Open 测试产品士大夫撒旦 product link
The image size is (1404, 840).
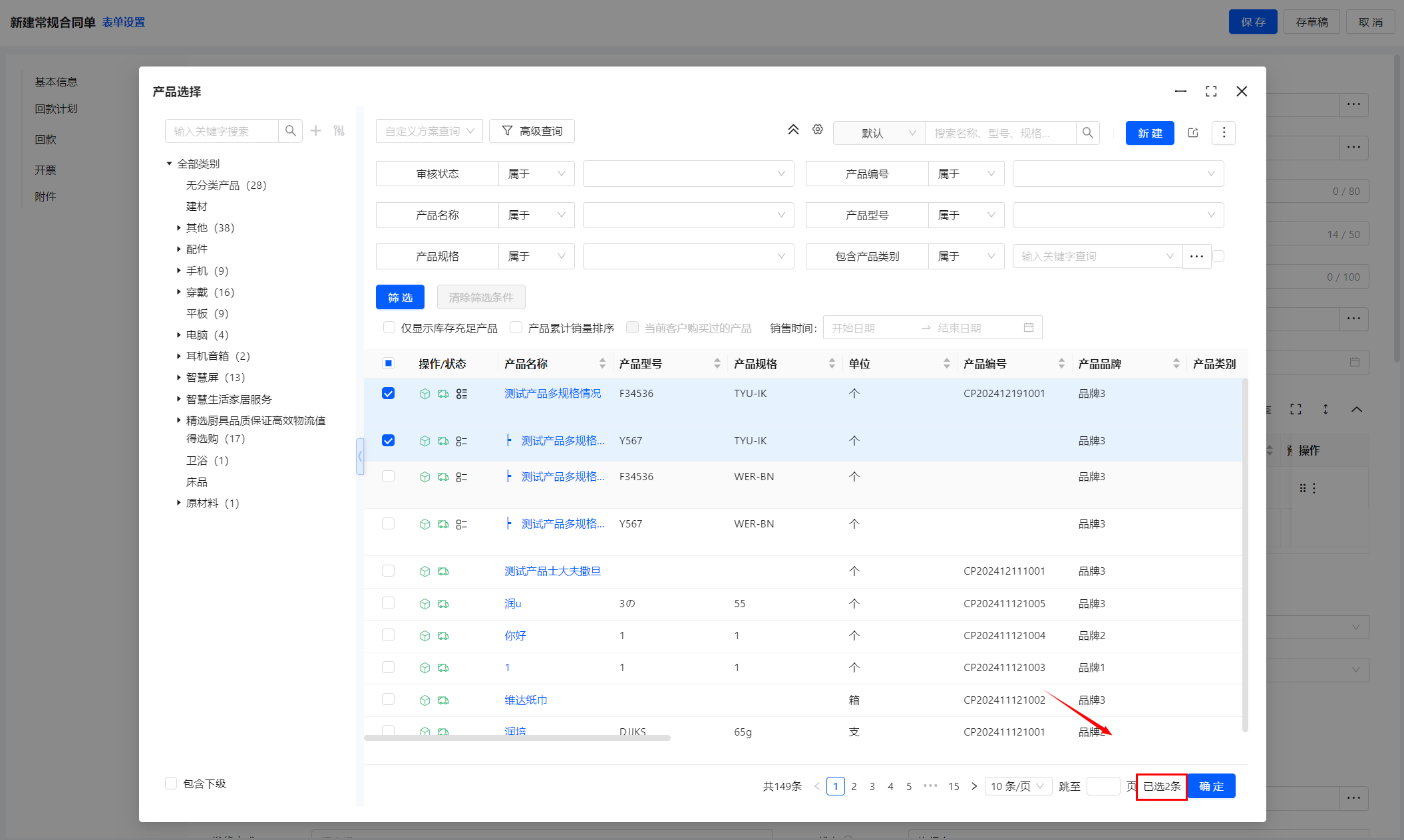[x=552, y=571]
